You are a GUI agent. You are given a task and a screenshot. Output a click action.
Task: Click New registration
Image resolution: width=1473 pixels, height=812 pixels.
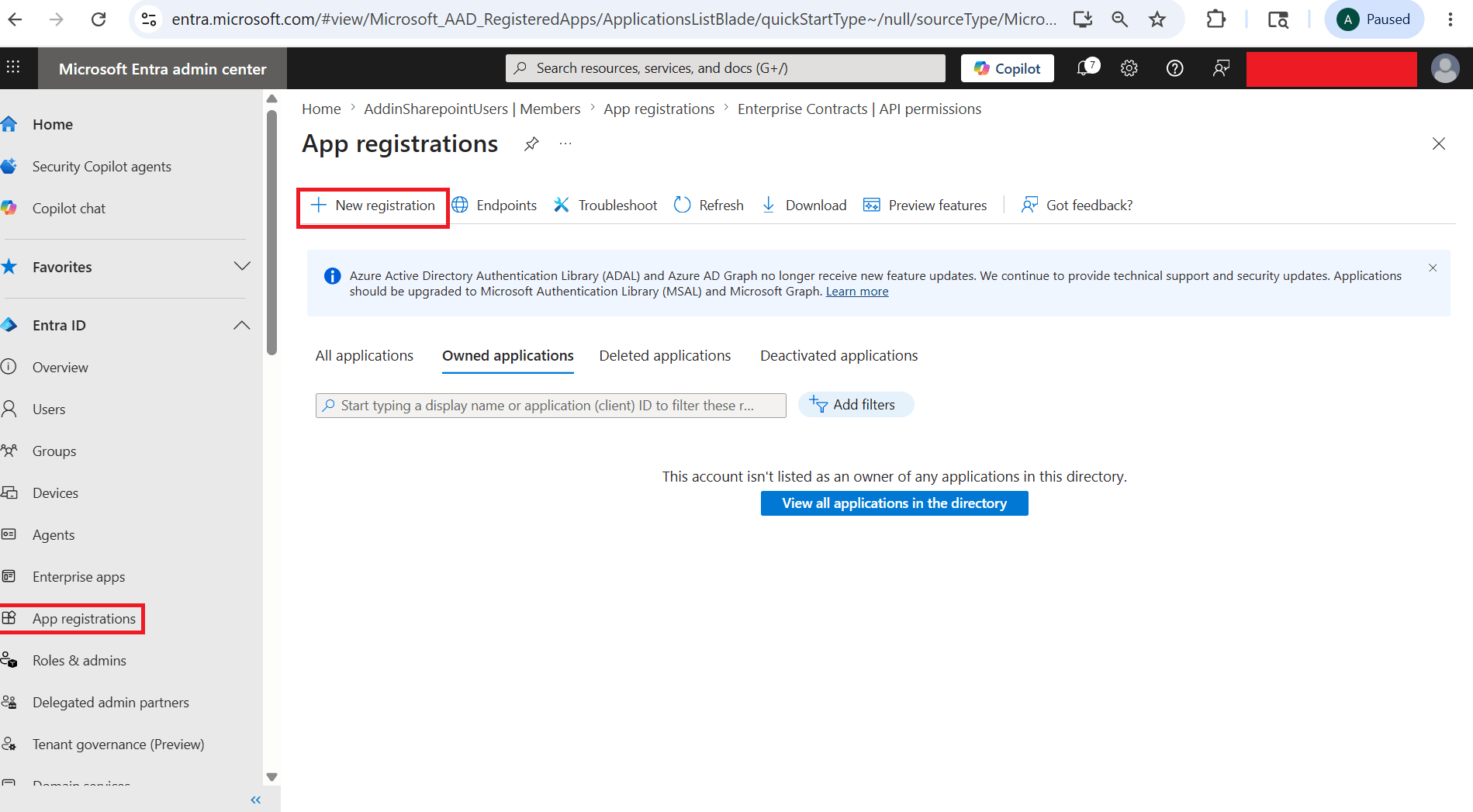pyautogui.click(x=372, y=206)
